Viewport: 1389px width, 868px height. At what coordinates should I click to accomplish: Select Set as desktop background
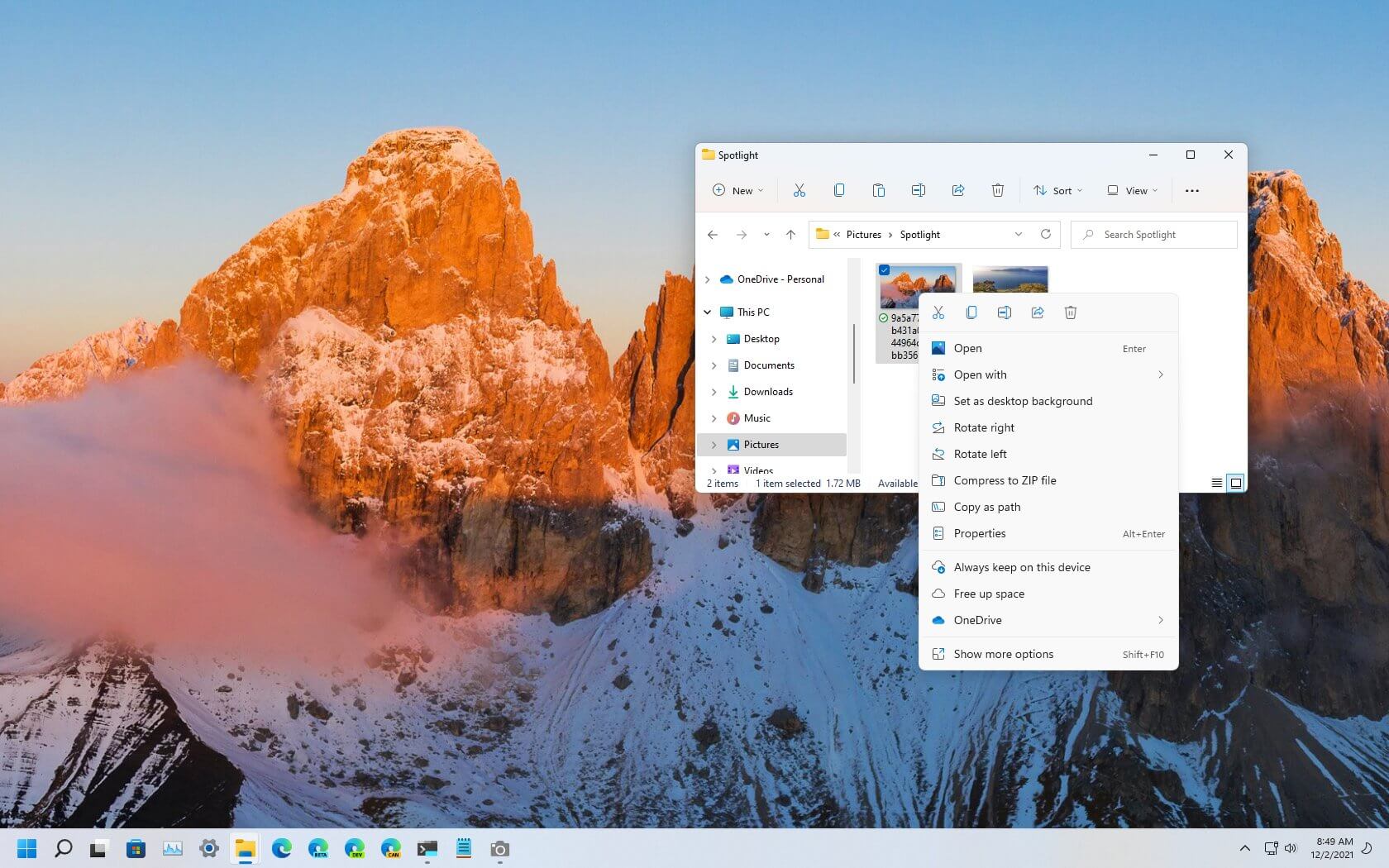click(x=1023, y=401)
